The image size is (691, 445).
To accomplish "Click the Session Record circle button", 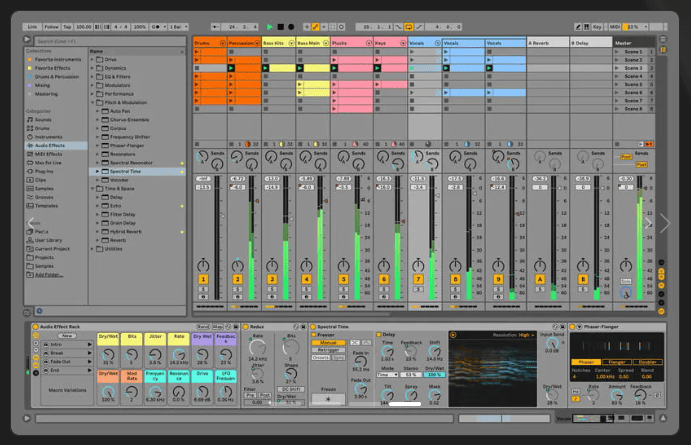I will tap(342, 27).
